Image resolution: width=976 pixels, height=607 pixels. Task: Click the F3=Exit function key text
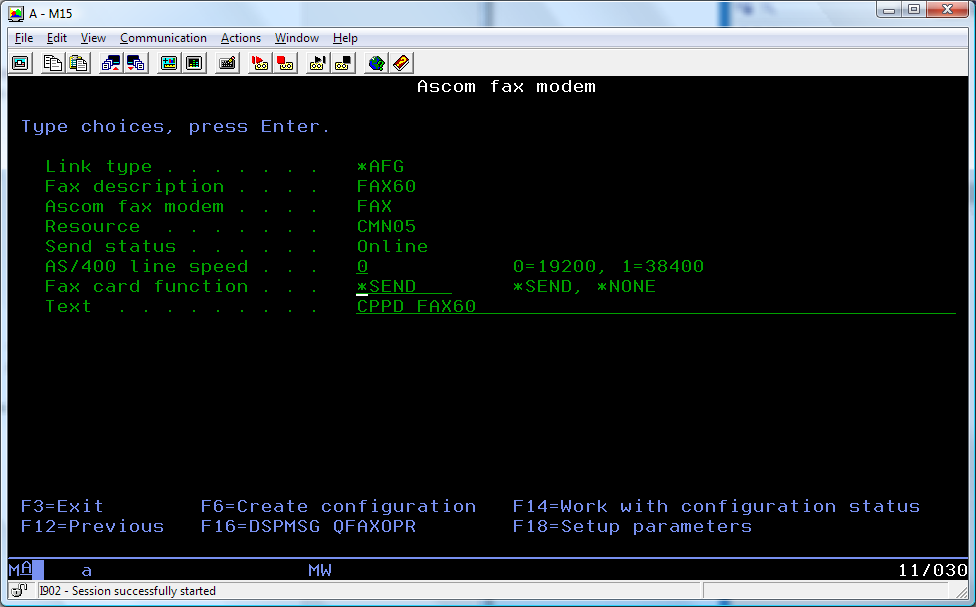pyautogui.click(x=62, y=506)
